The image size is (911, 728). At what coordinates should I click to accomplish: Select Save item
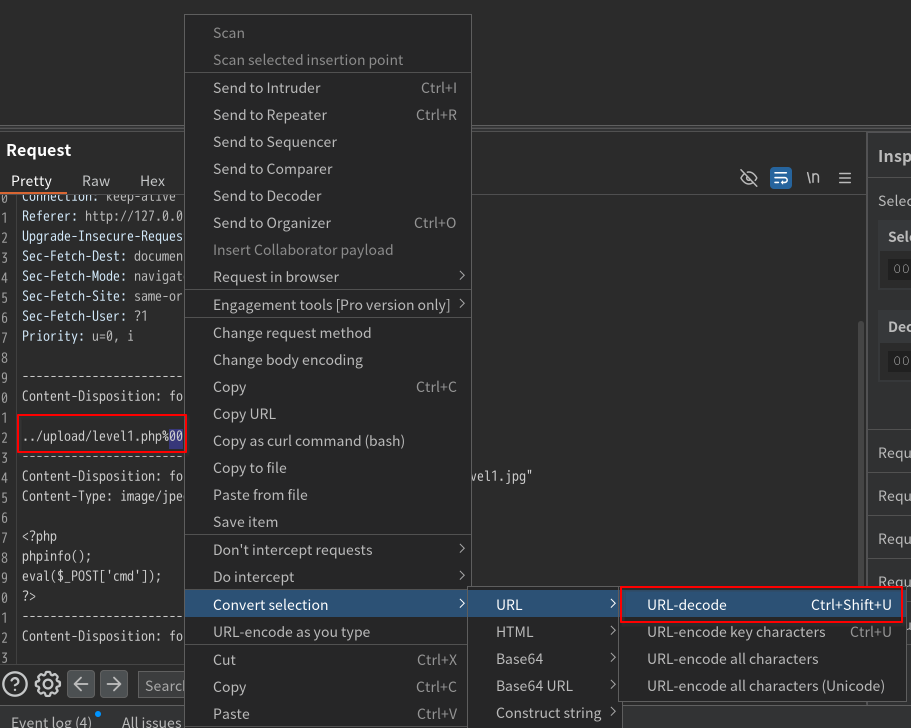[x=328, y=522]
